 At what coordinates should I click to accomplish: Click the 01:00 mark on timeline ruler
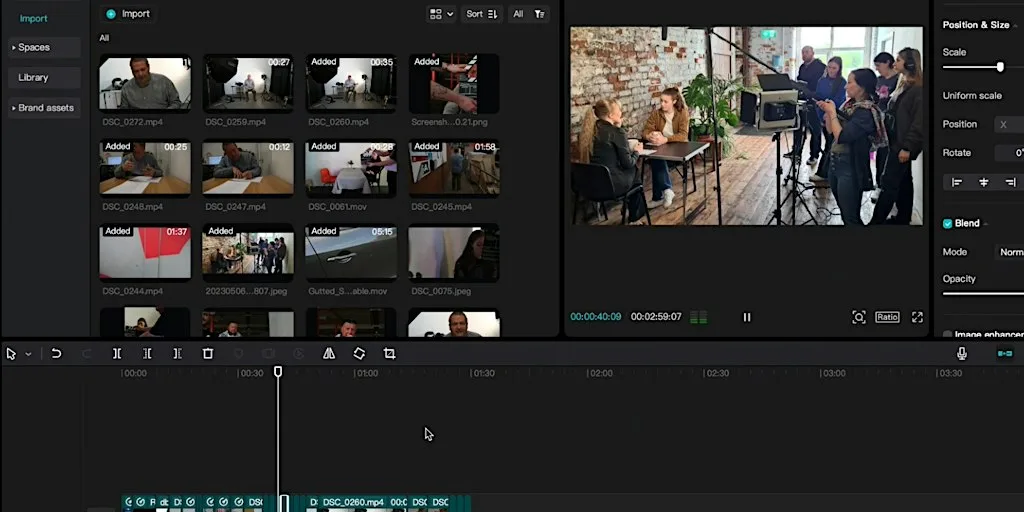click(x=366, y=374)
